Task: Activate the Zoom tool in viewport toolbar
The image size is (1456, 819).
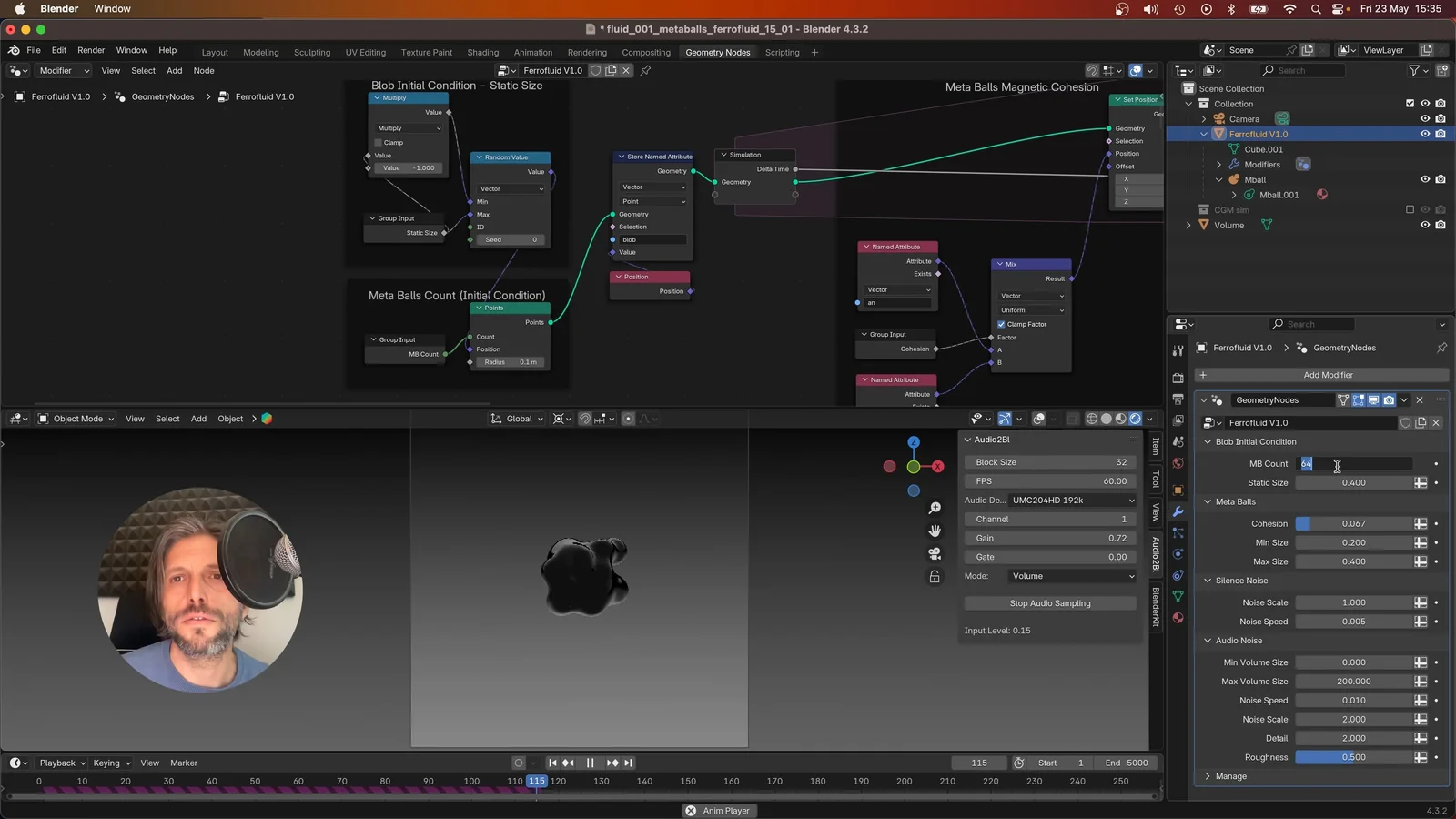Action: pos(935,508)
